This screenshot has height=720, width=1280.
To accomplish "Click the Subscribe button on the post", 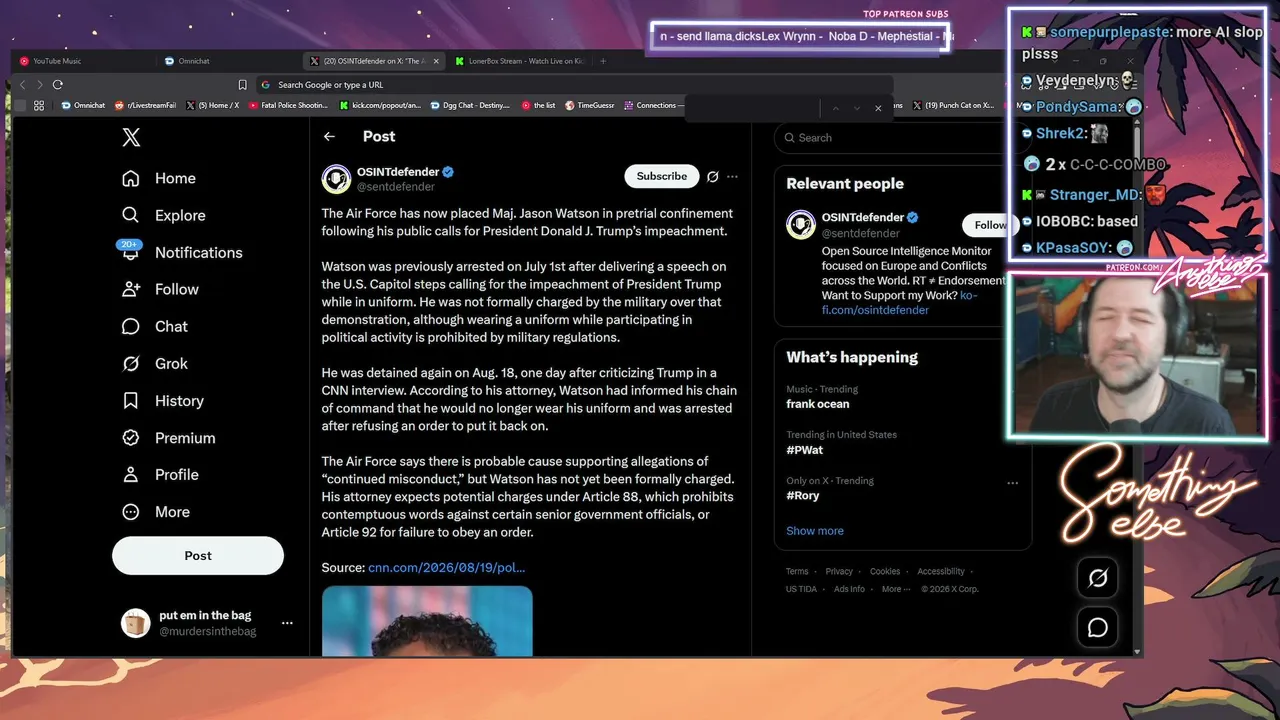I will click(x=662, y=176).
